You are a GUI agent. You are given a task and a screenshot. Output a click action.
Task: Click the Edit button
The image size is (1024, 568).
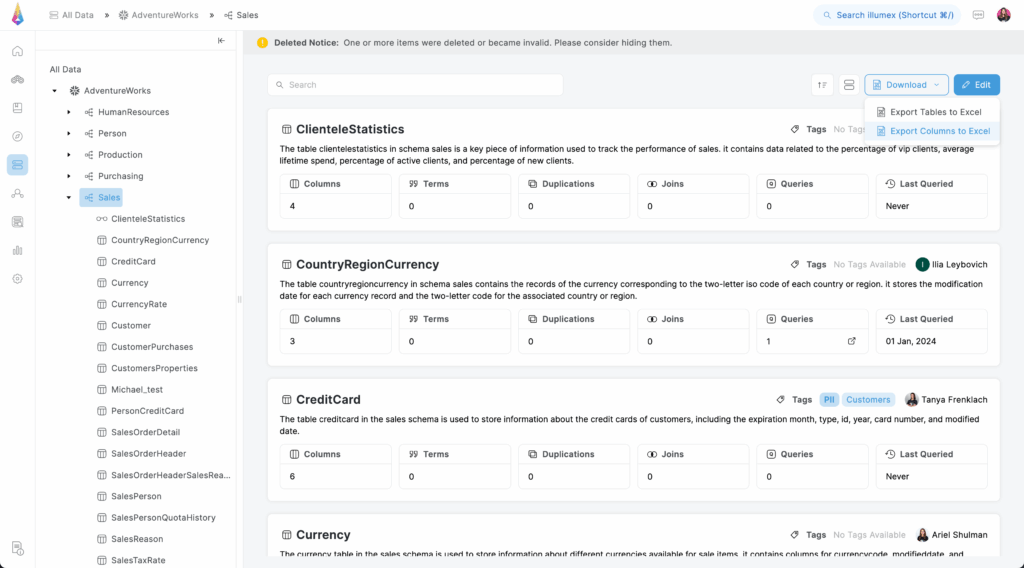(976, 85)
